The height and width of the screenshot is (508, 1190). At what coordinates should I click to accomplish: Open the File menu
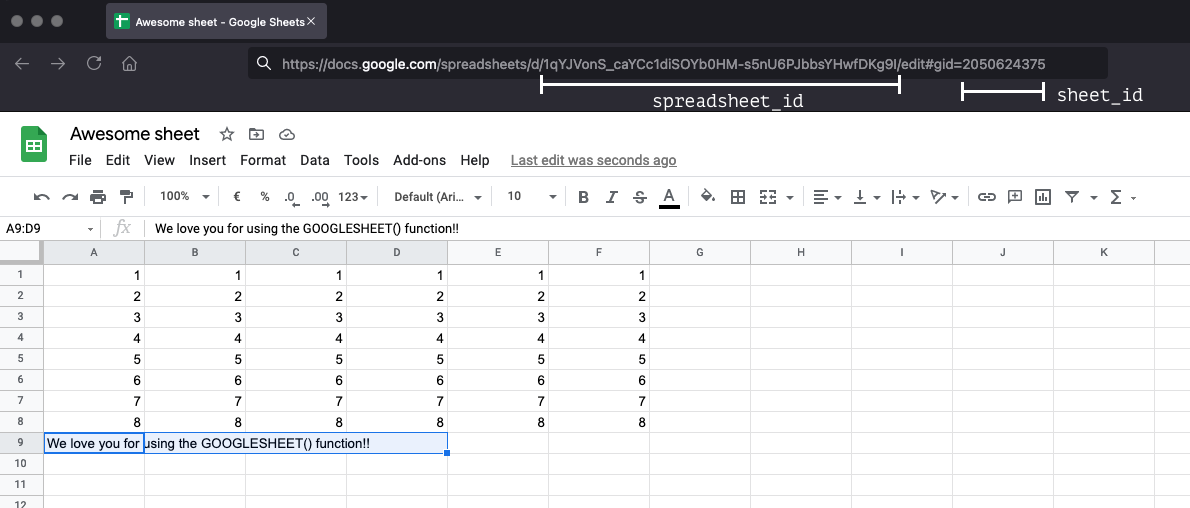[x=80, y=160]
